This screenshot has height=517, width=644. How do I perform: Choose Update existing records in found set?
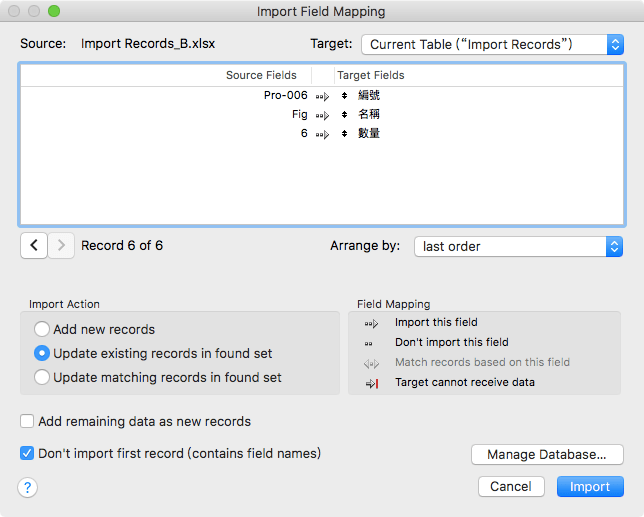click(42, 353)
